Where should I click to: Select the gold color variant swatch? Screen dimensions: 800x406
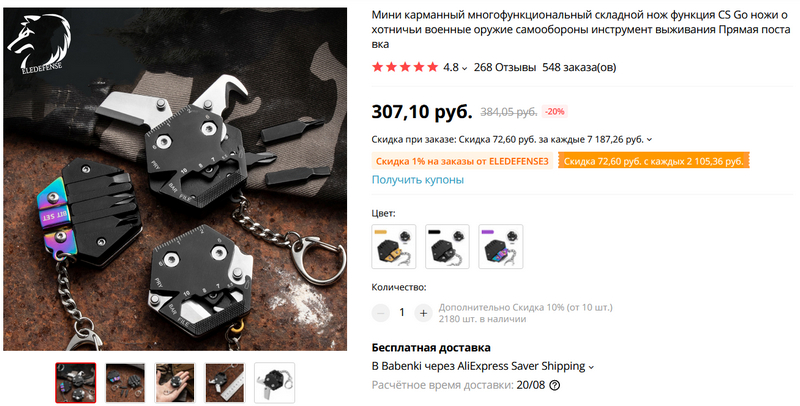[x=394, y=246]
